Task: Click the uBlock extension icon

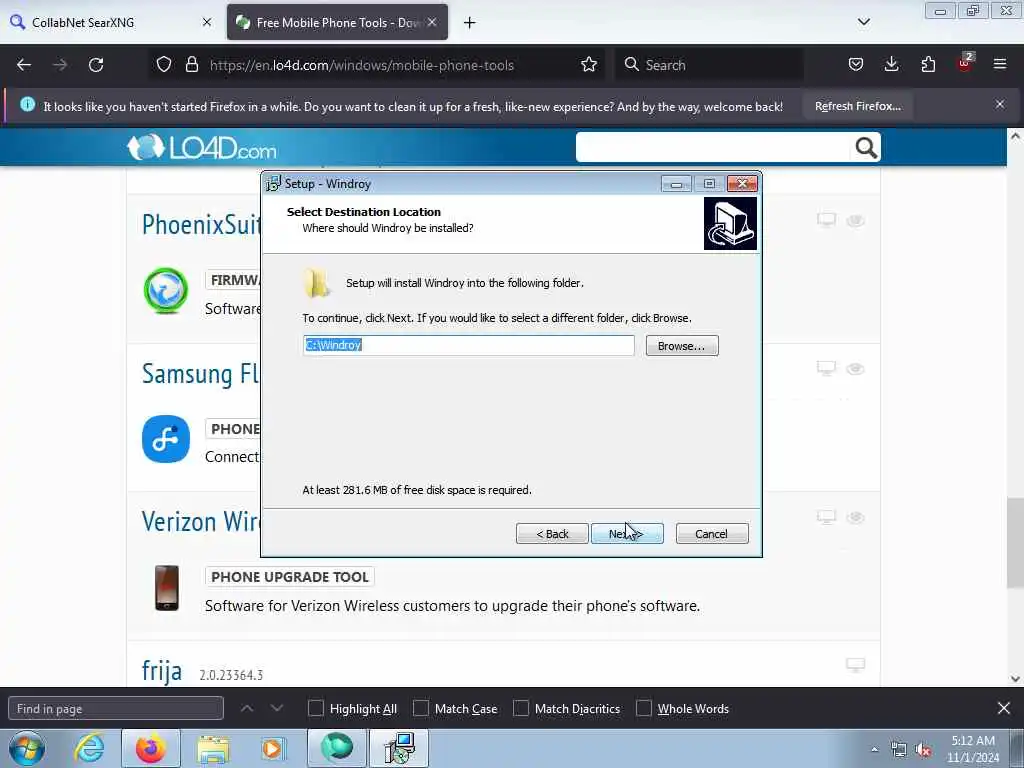Action: pyautogui.click(x=965, y=63)
